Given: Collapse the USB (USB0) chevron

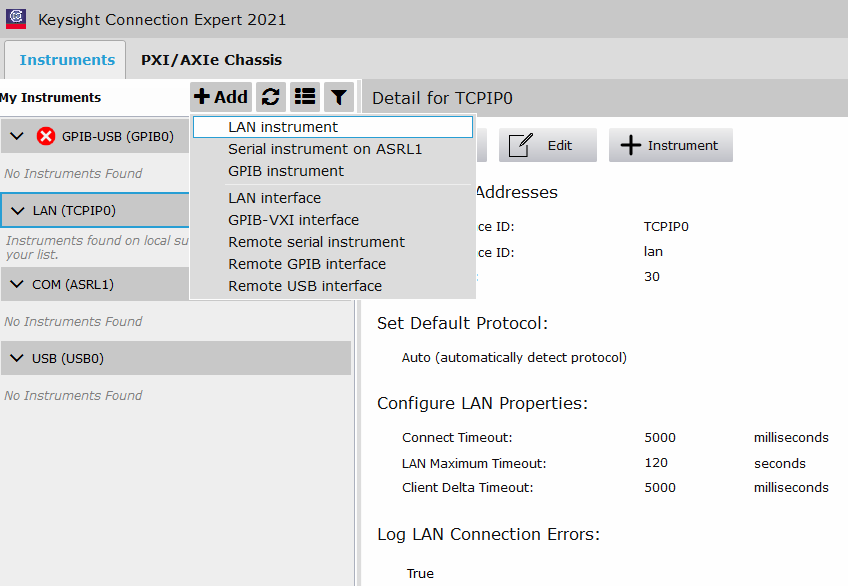Looking at the screenshot, I should pos(17,358).
